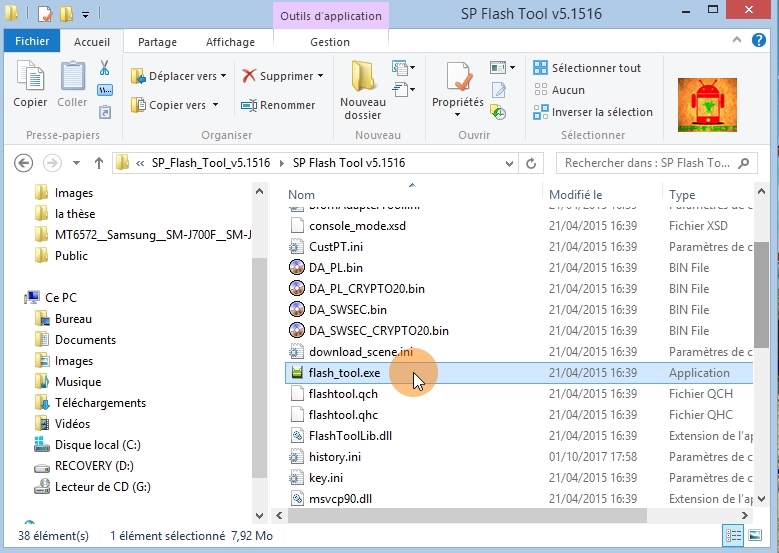Switch to the Gestion tab
Viewport: 779px width, 553px height.
[330, 42]
